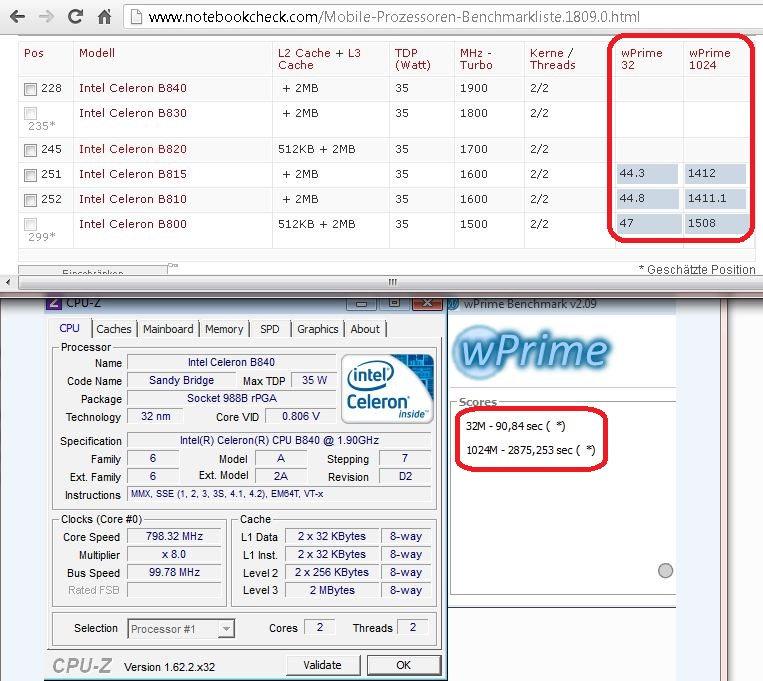Open Intel Celeron B820 link

pyautogui.click(x=133, y=149)
